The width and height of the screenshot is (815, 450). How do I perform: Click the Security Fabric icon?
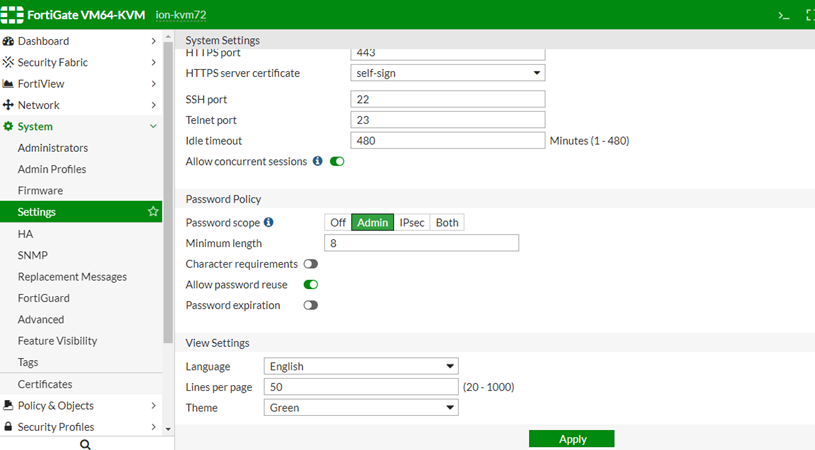point(8,62)
